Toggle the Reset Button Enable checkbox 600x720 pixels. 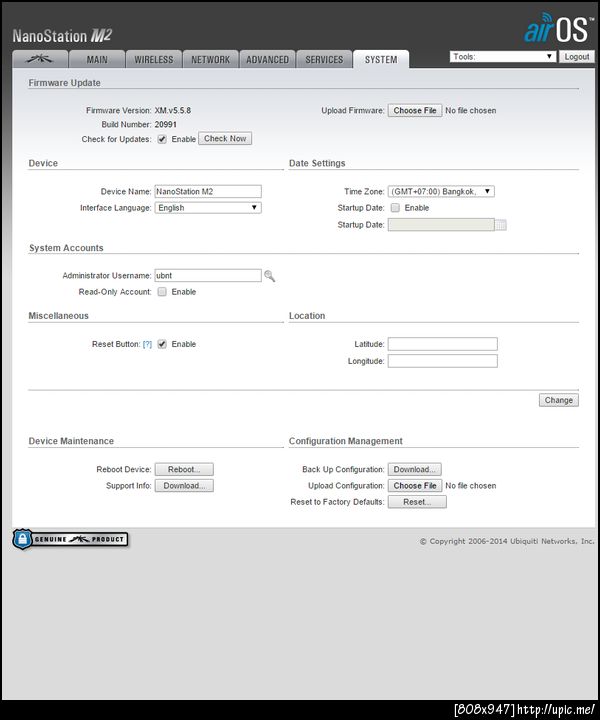point(162,344)
